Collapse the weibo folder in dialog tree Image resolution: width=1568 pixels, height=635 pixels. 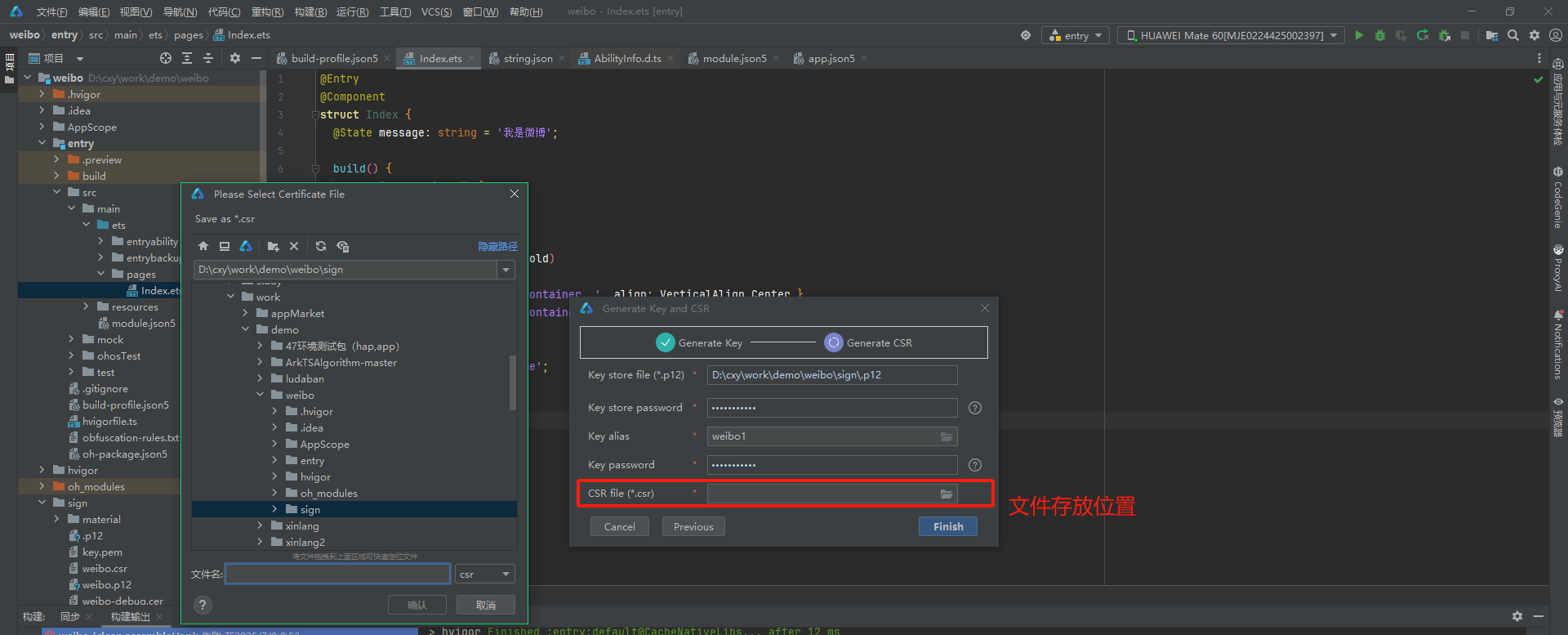pyautogui.click(x=261, y=396)
